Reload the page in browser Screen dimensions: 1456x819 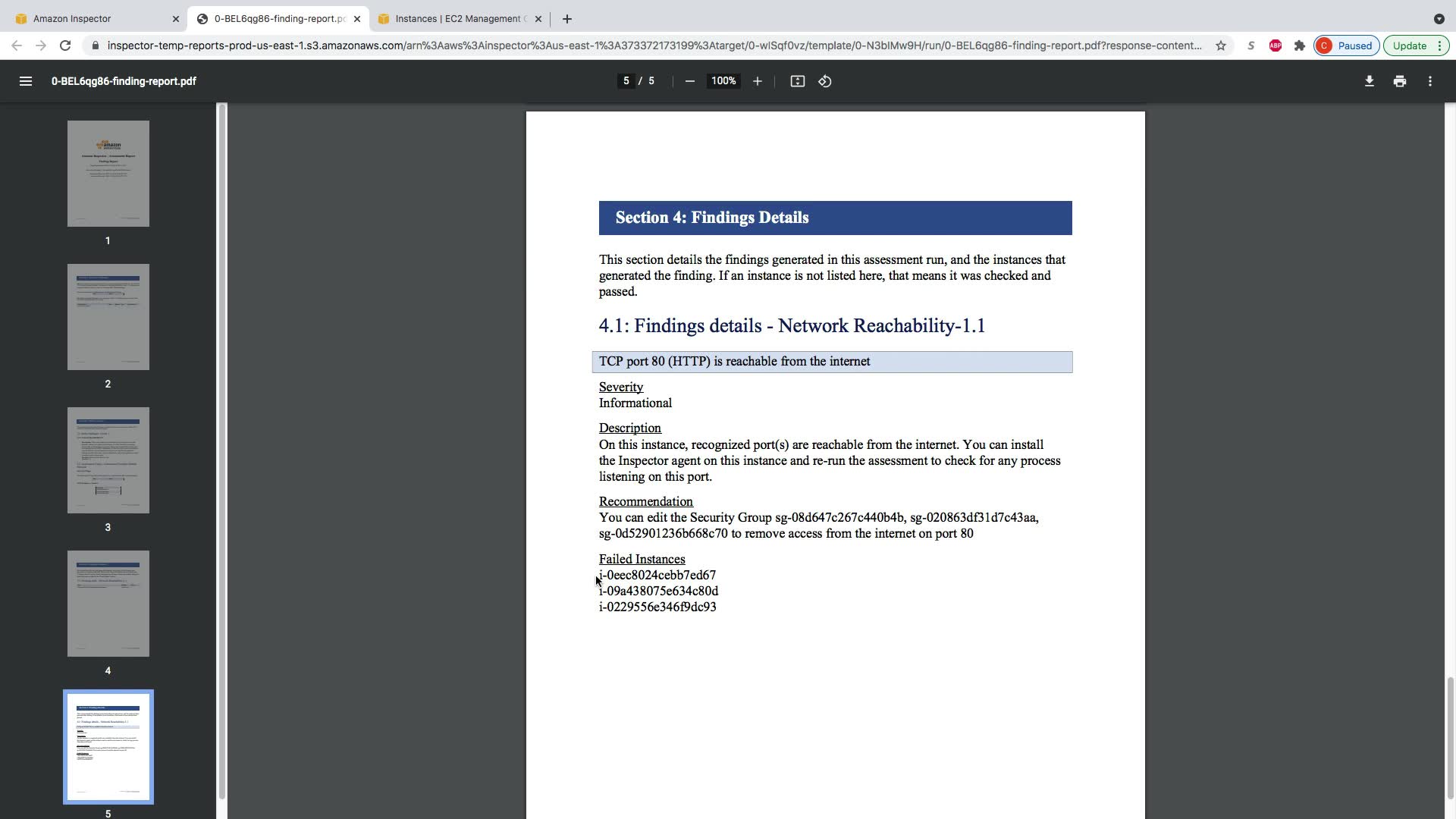pos(65,45)
